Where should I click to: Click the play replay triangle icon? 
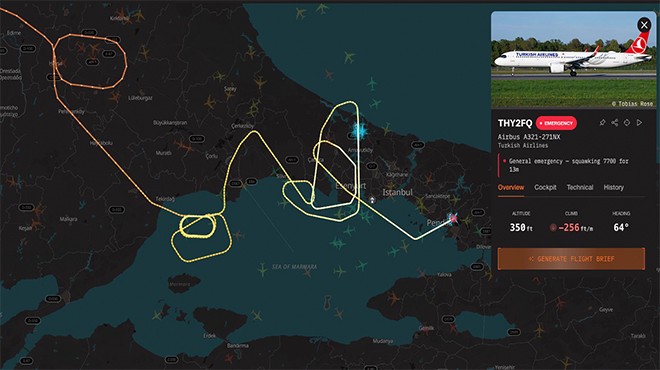[639, 122]
